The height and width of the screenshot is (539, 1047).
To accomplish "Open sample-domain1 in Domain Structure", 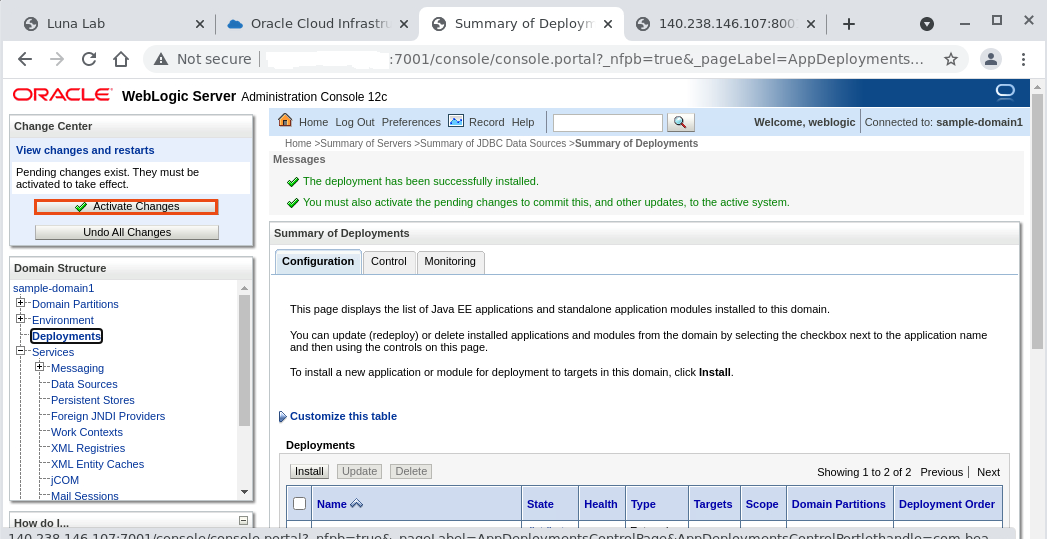I will tap(53, 288).
